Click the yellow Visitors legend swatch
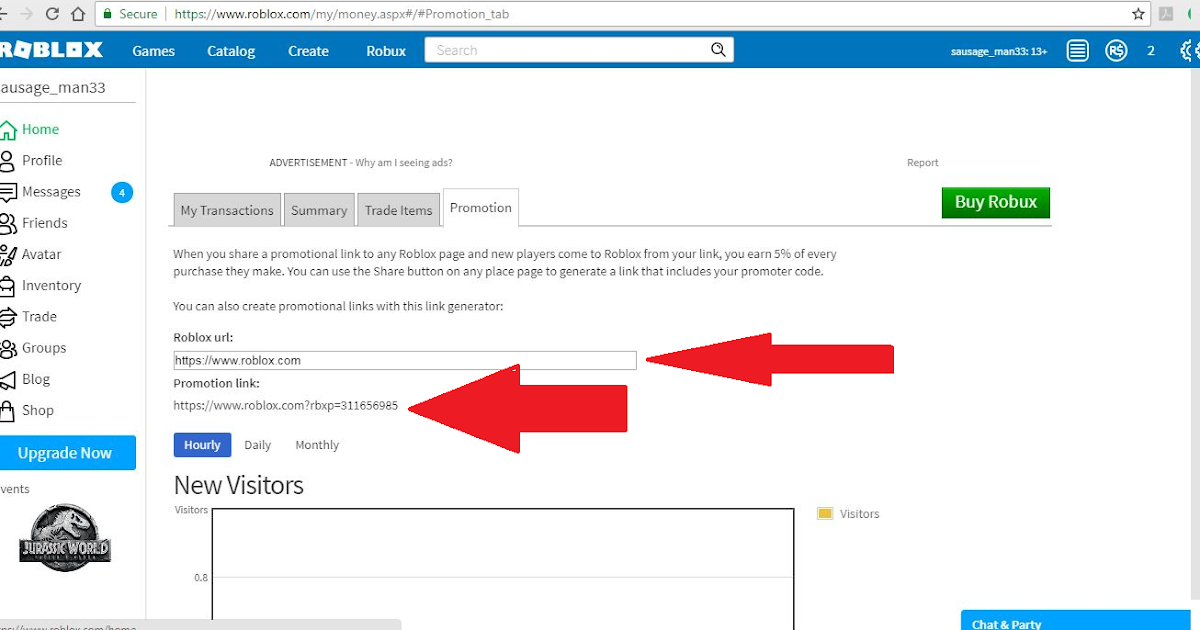 pyautogui.click(x=825, y=513)
